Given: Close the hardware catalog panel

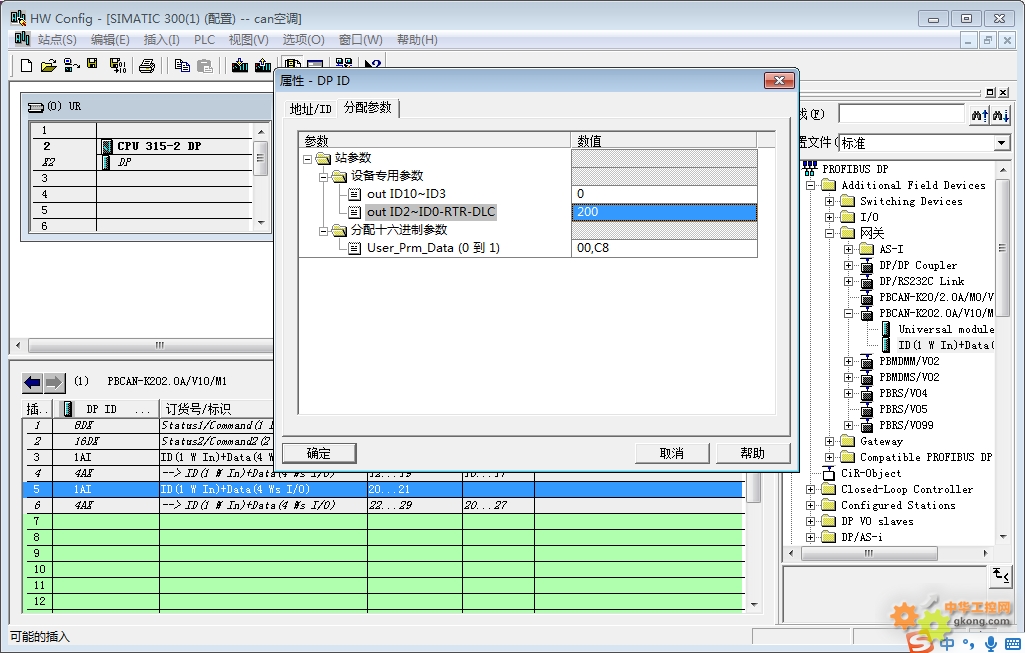Looking at the screenshot, I should [1005, 92].
